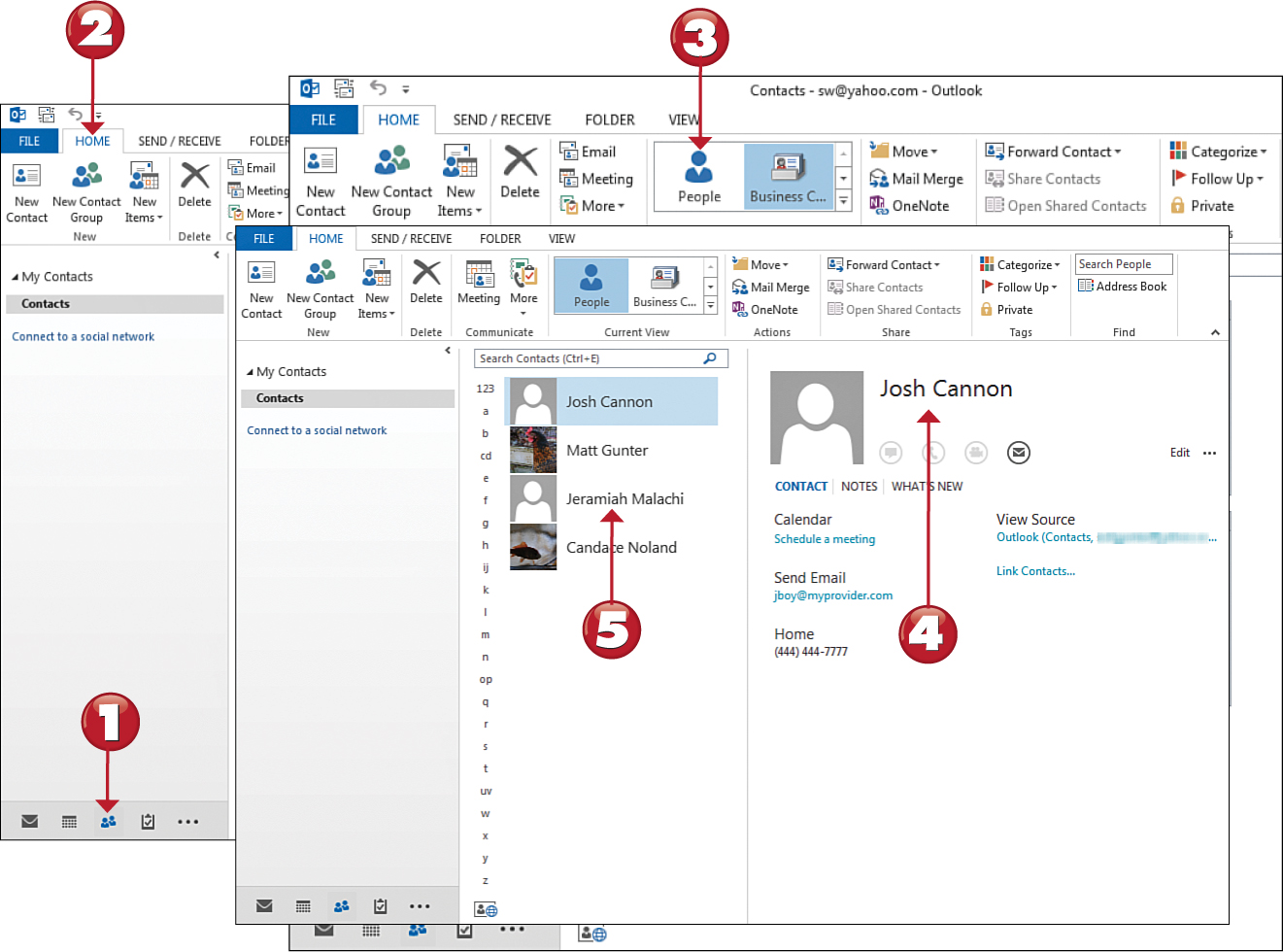
Task: Click People icon in left window navigation bar
Action: (x=108, y=821)
